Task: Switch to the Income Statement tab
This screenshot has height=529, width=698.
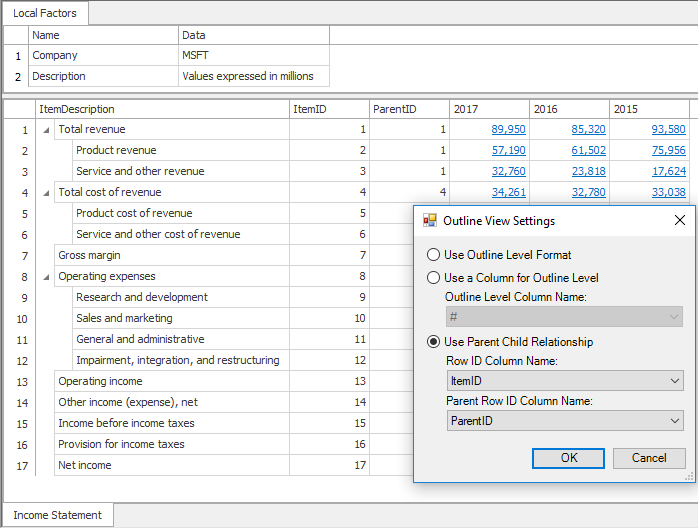Action: [x=57, y=515]
